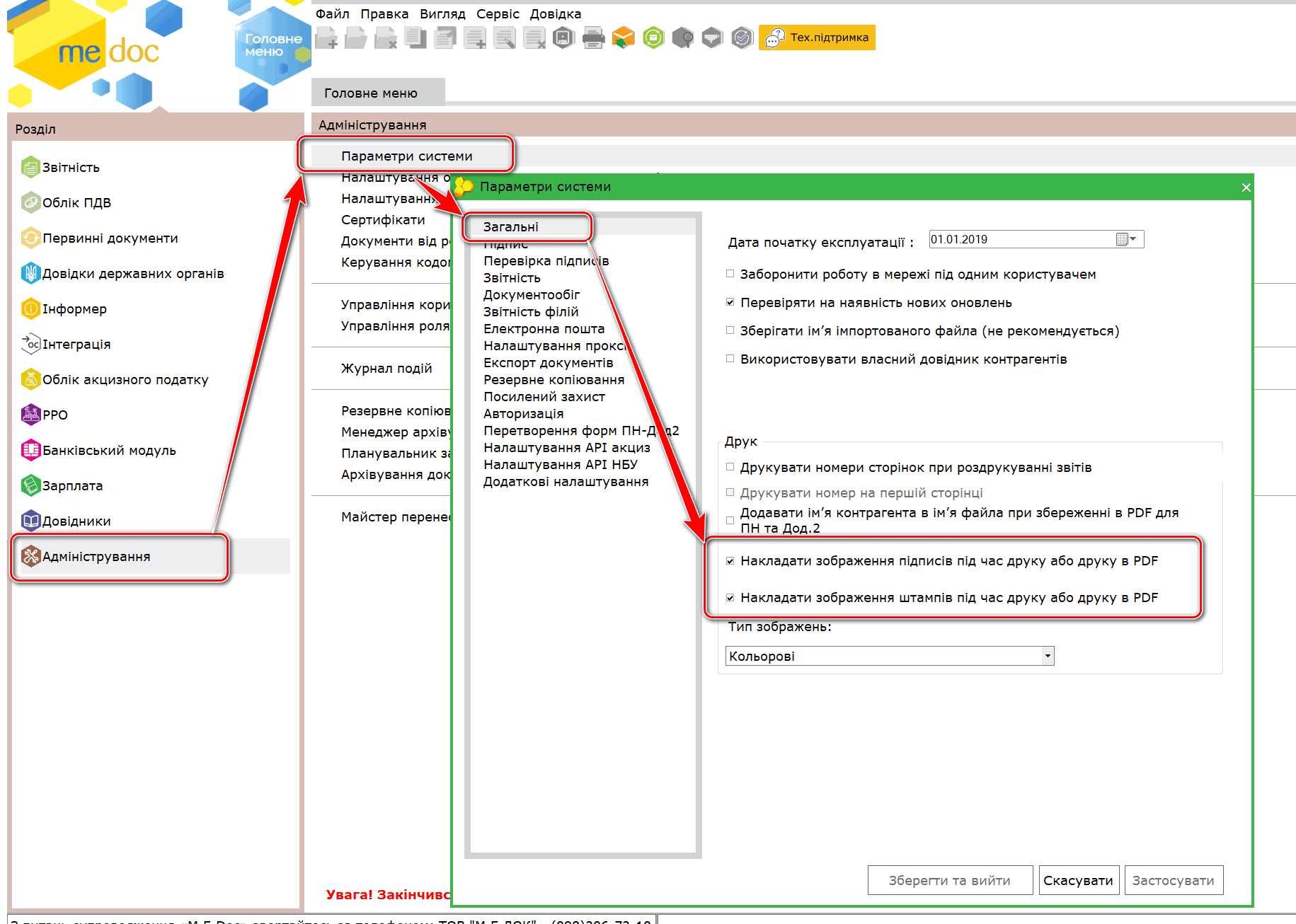Uncheck Перевіряти на наявність нових оновлень
This screenshot has height=924, width=1296.
pos(730,303)
